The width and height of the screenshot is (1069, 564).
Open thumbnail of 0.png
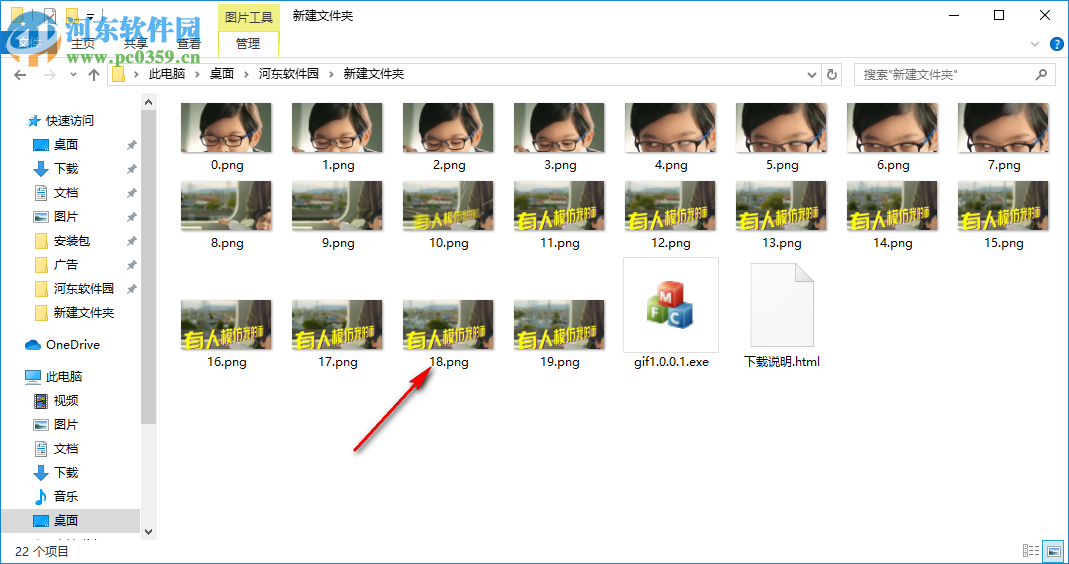(x=226, y=128)
